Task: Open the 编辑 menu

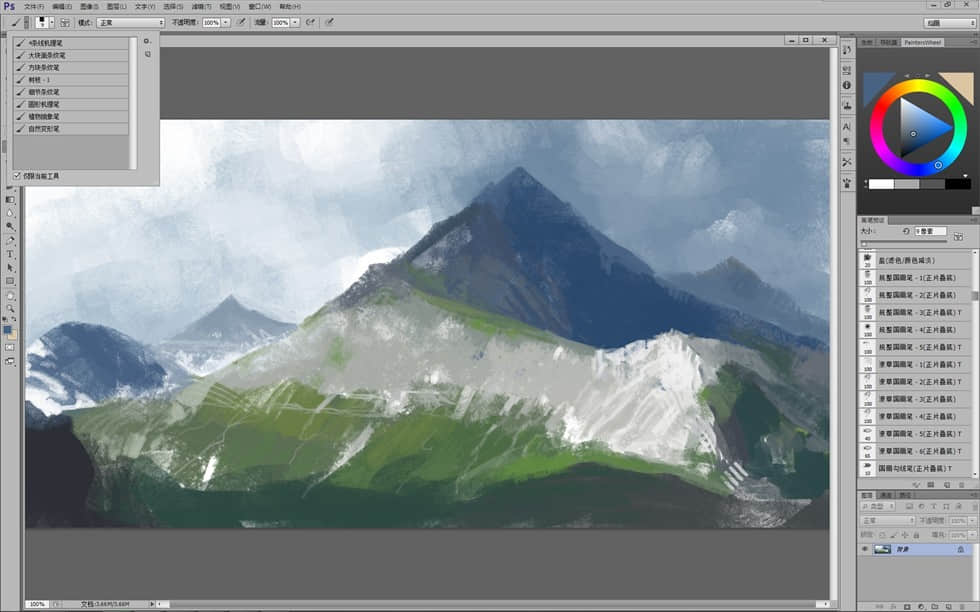Action: click(62, 6)
